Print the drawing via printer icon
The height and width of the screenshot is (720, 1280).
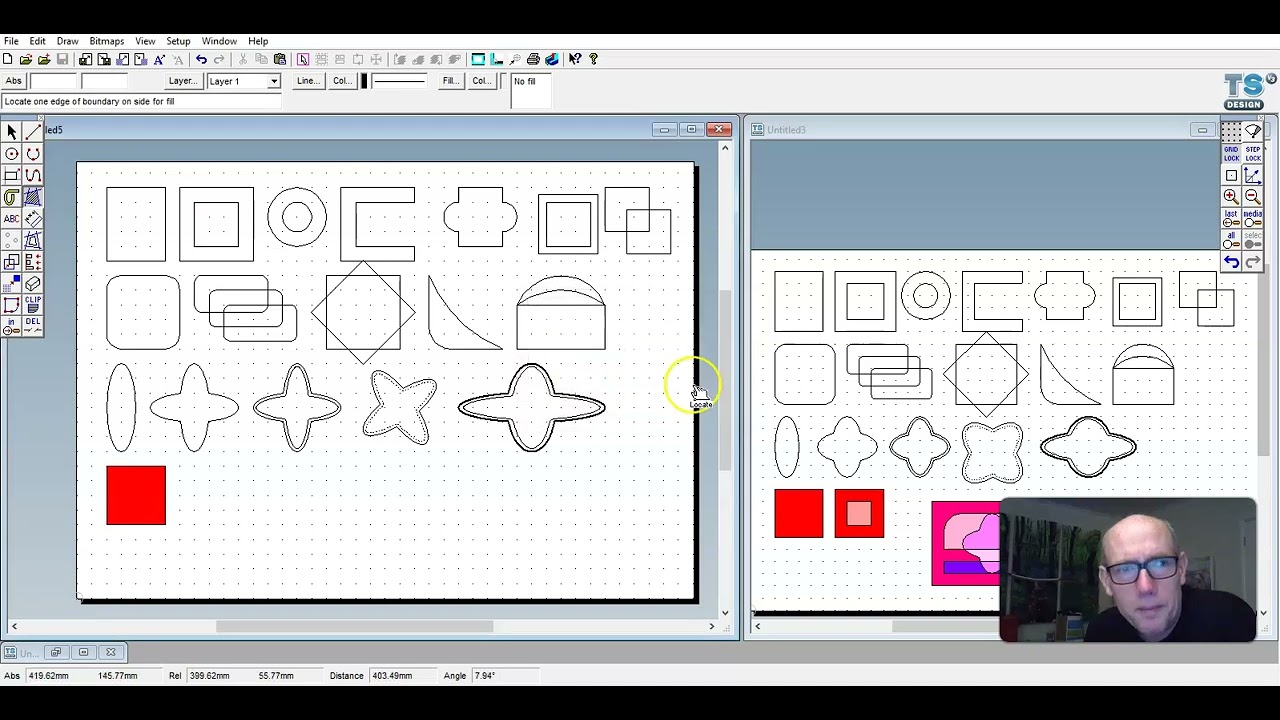[x=533, y=60]
